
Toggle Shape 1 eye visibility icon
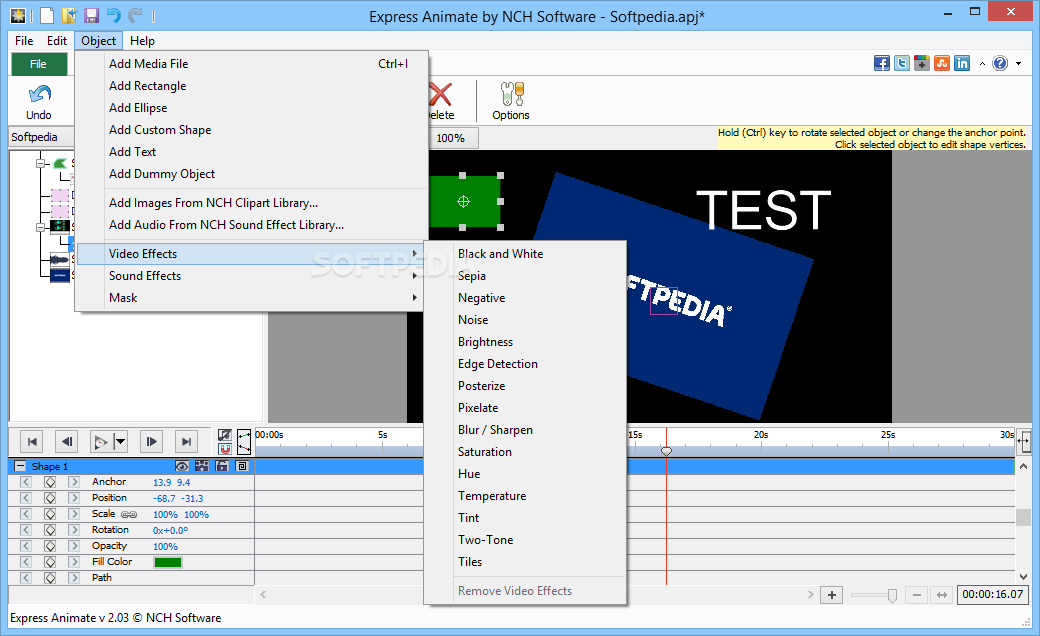click(182, 466)
